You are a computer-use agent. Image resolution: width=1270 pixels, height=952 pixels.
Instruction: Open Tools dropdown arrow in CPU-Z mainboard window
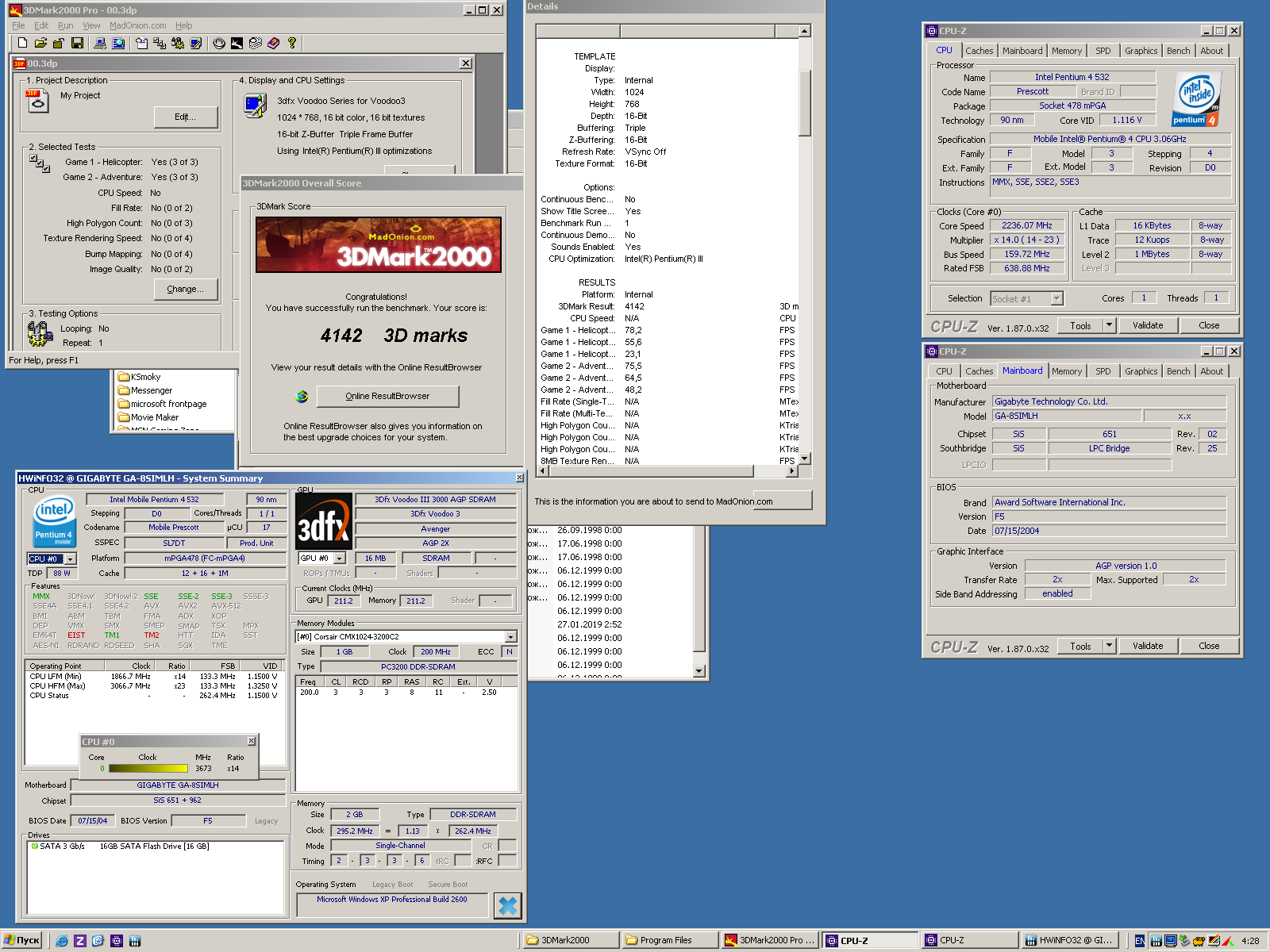tap(1110, 646)
